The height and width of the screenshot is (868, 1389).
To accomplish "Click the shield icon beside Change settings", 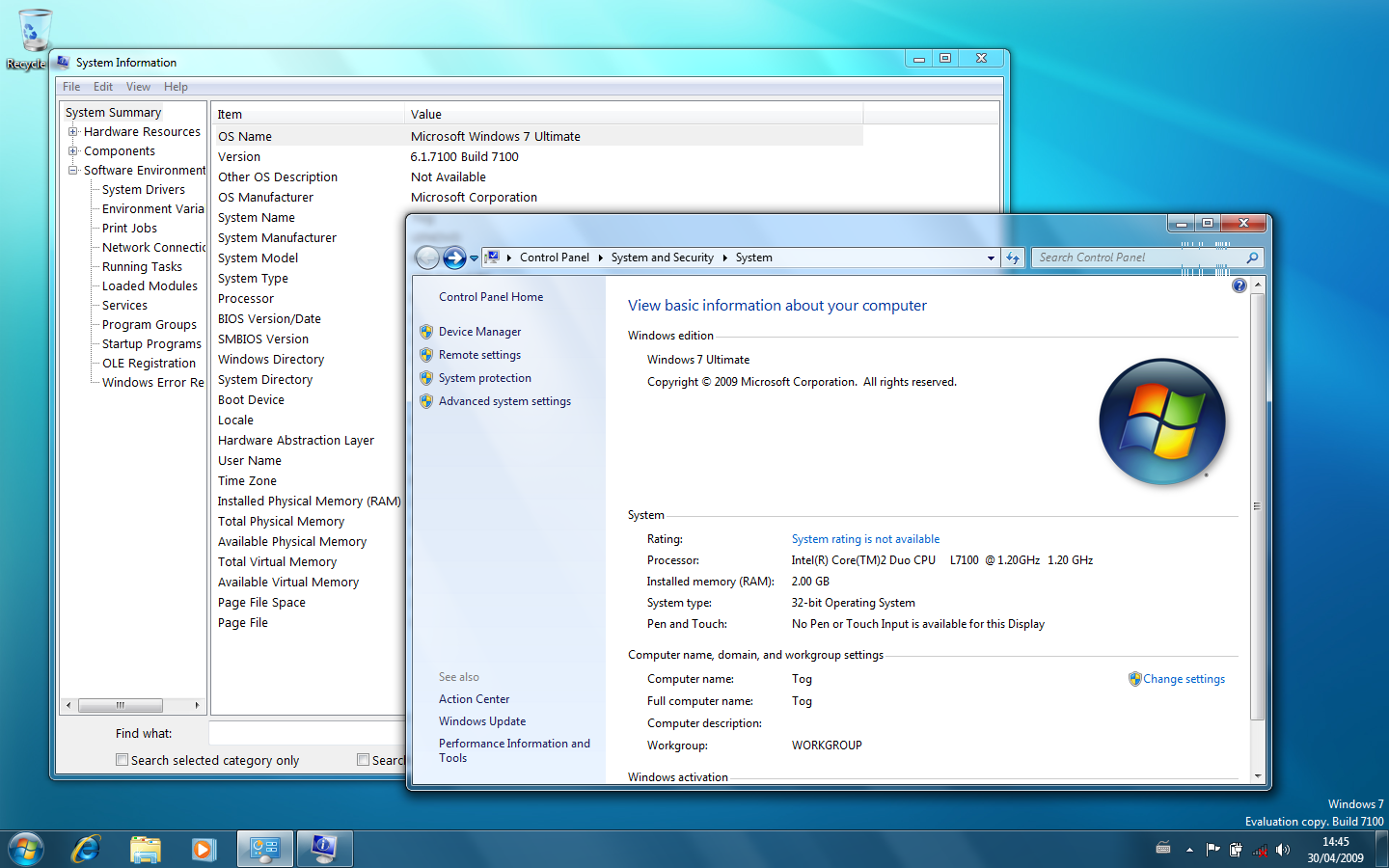I will [x=1135, y=679].
